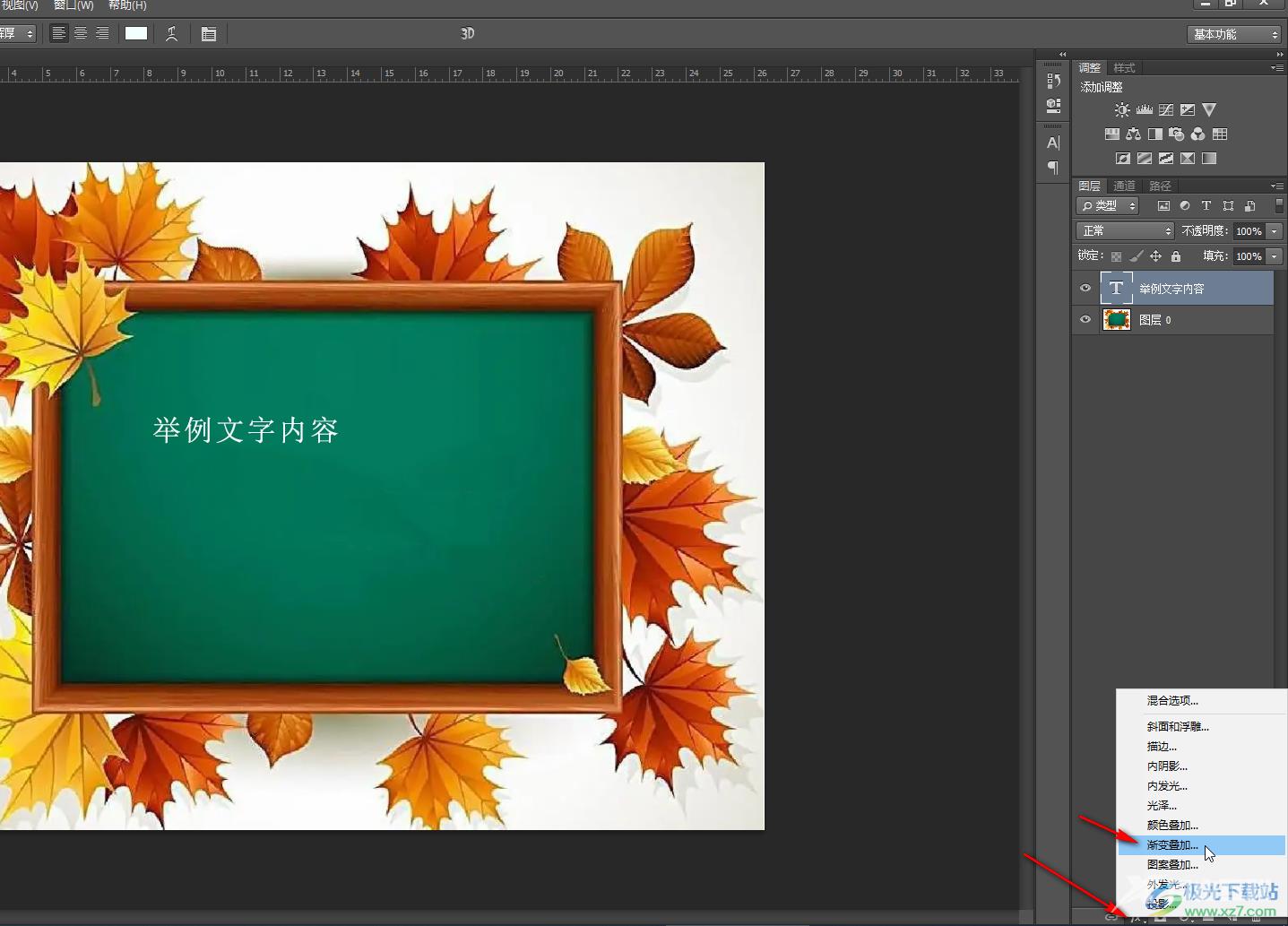Add a Photo Filter adjustment
This screenshot has width=1288, height=926.
[x=1177, y=134]
